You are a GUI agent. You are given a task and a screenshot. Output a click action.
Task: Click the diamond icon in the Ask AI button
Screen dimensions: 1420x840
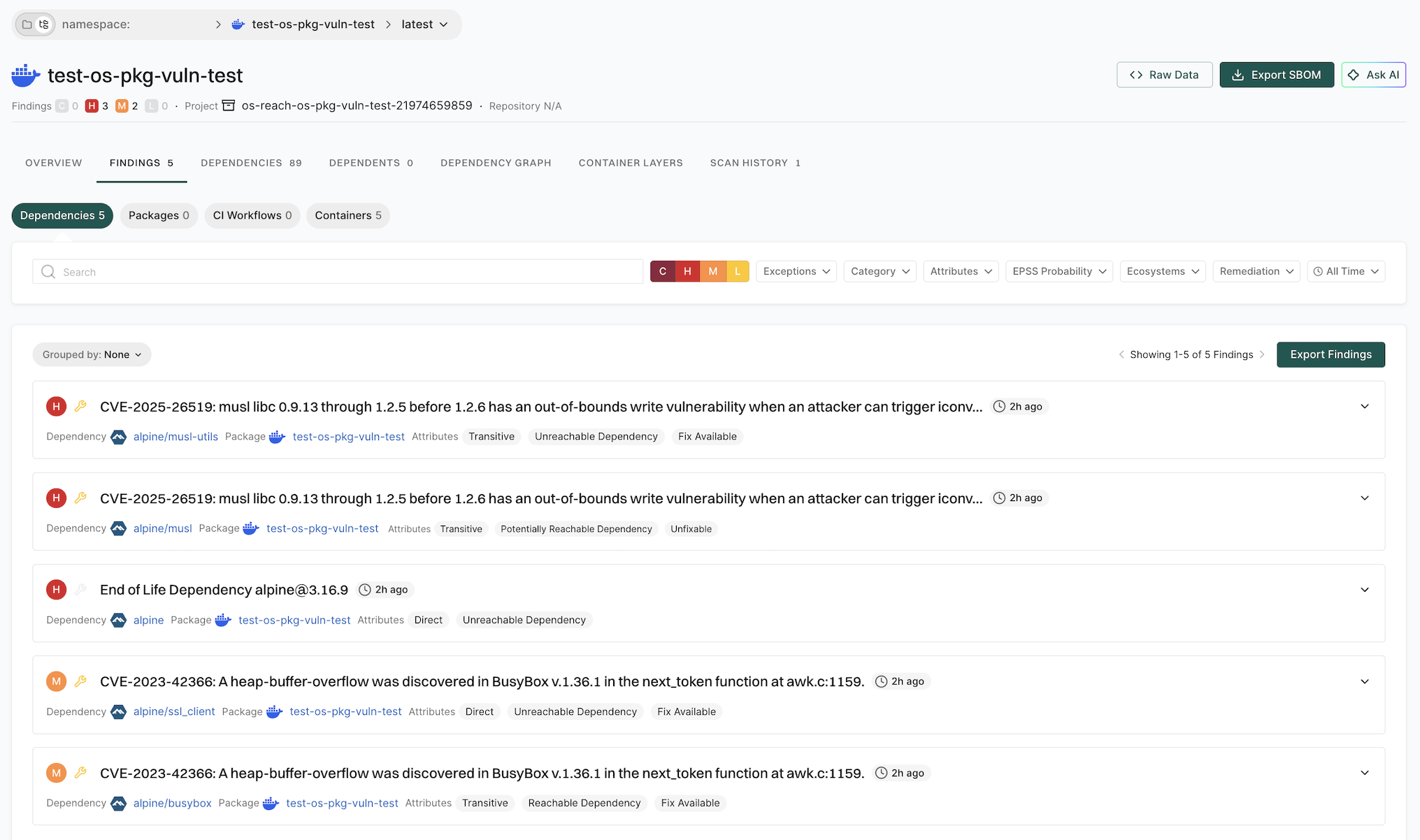click(x=1354, y=74)
